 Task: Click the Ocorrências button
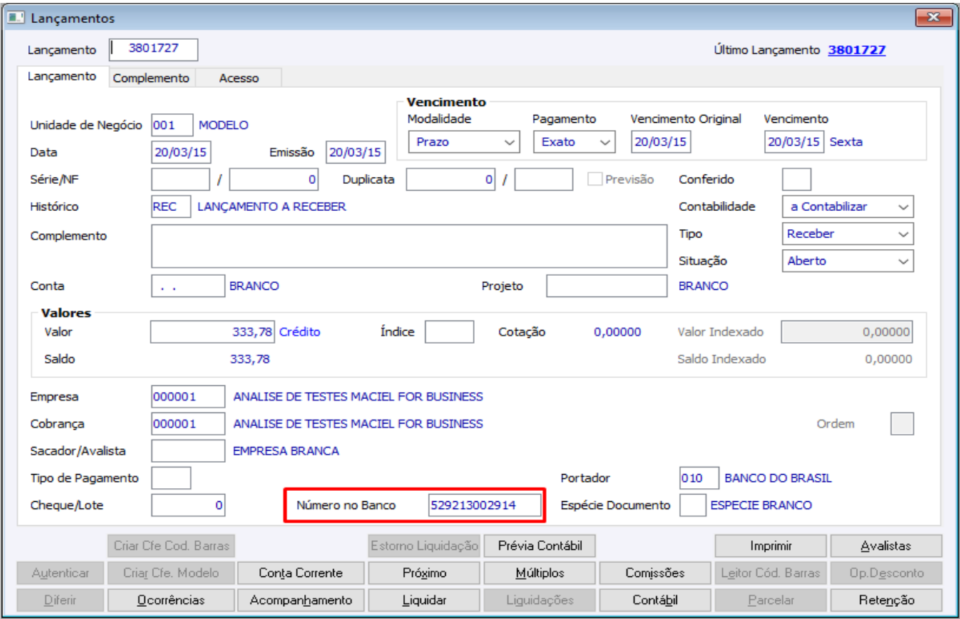171,600
